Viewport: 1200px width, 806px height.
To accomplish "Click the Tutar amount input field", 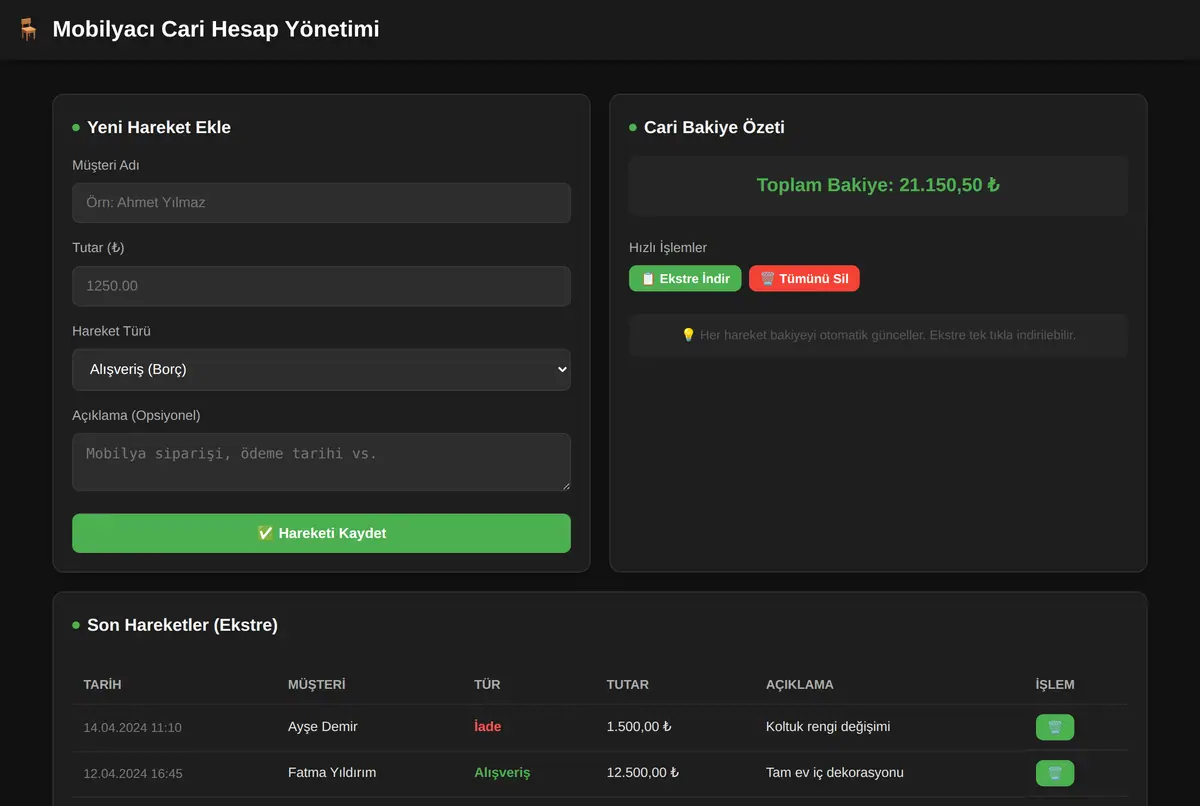I will click(x=321, y=286).
